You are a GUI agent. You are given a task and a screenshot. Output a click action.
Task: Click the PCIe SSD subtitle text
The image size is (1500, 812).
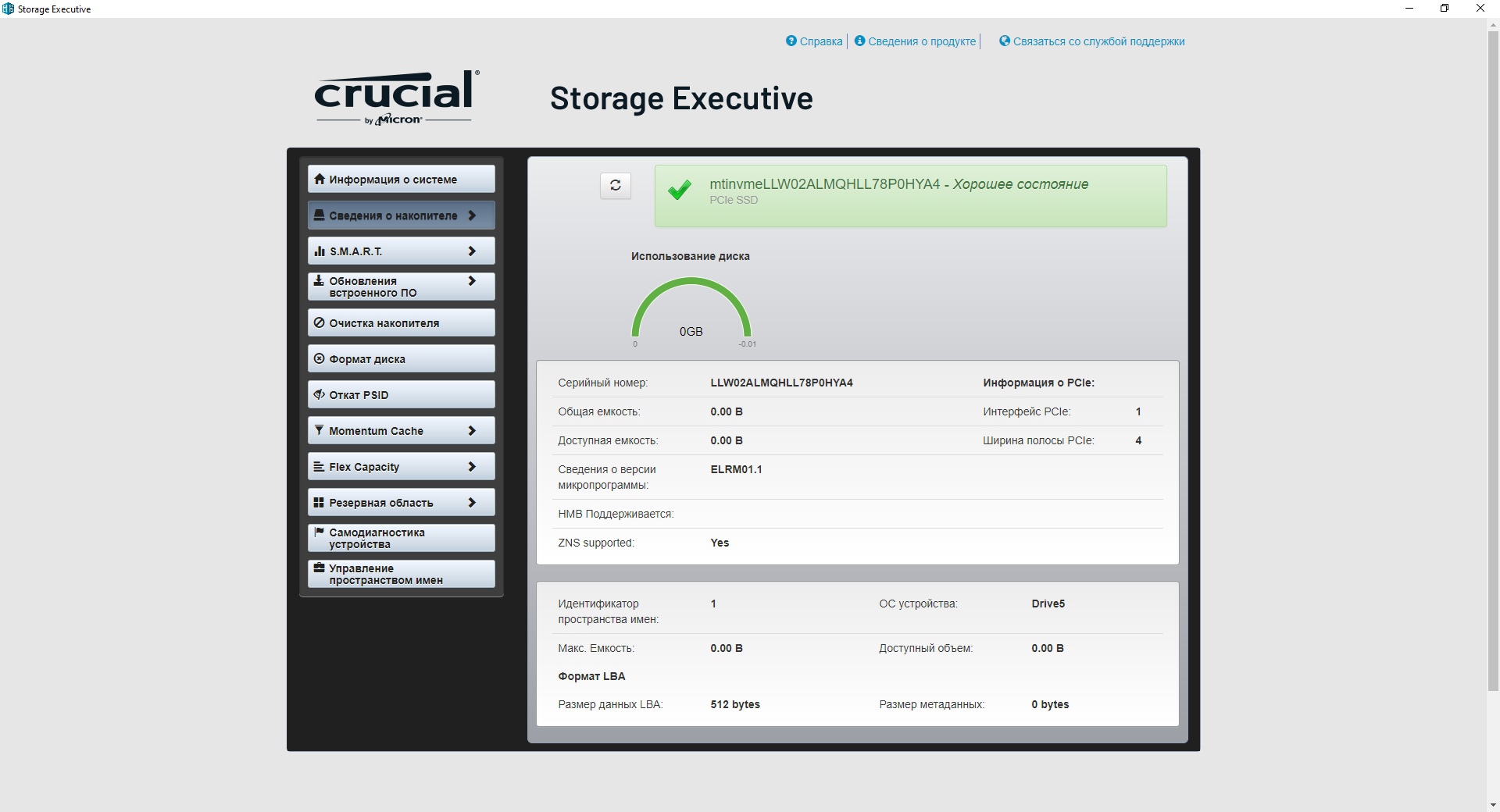734,200
